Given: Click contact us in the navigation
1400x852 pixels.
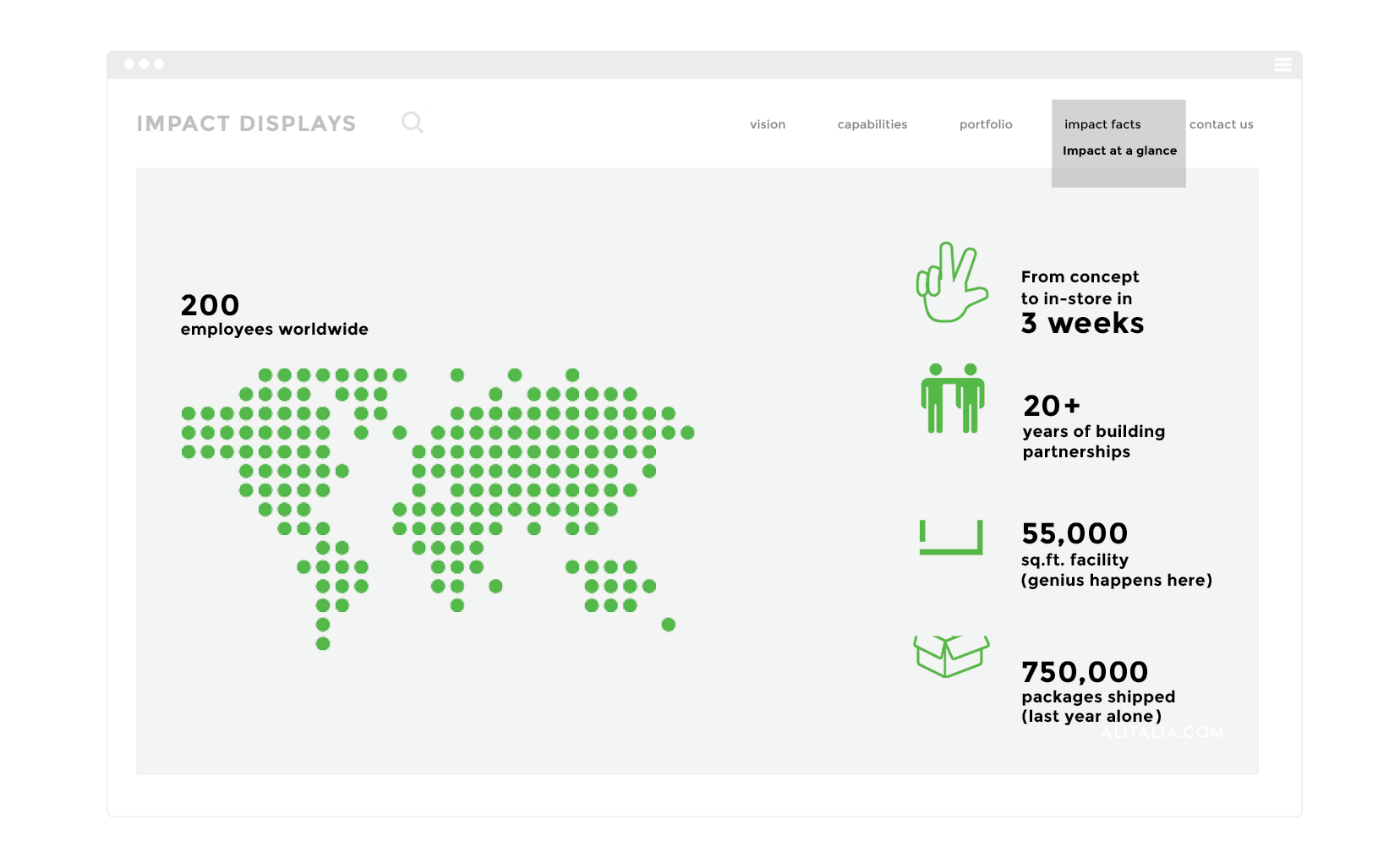Looking at the screenshot, I should 1222,124.
